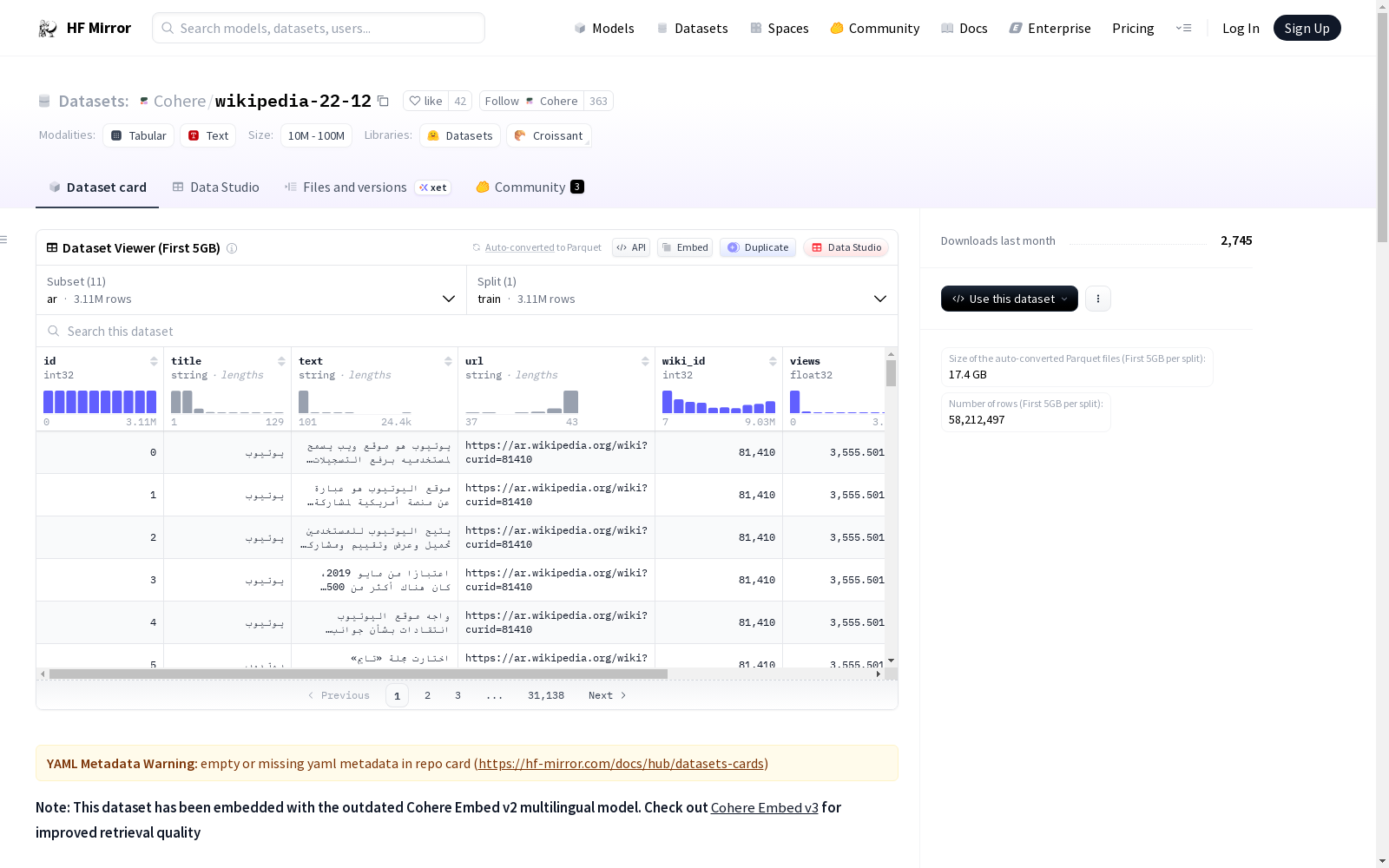Jump to last page 31,138
The height and width of the screenshot is (868, 1389).
pos(546,695)
